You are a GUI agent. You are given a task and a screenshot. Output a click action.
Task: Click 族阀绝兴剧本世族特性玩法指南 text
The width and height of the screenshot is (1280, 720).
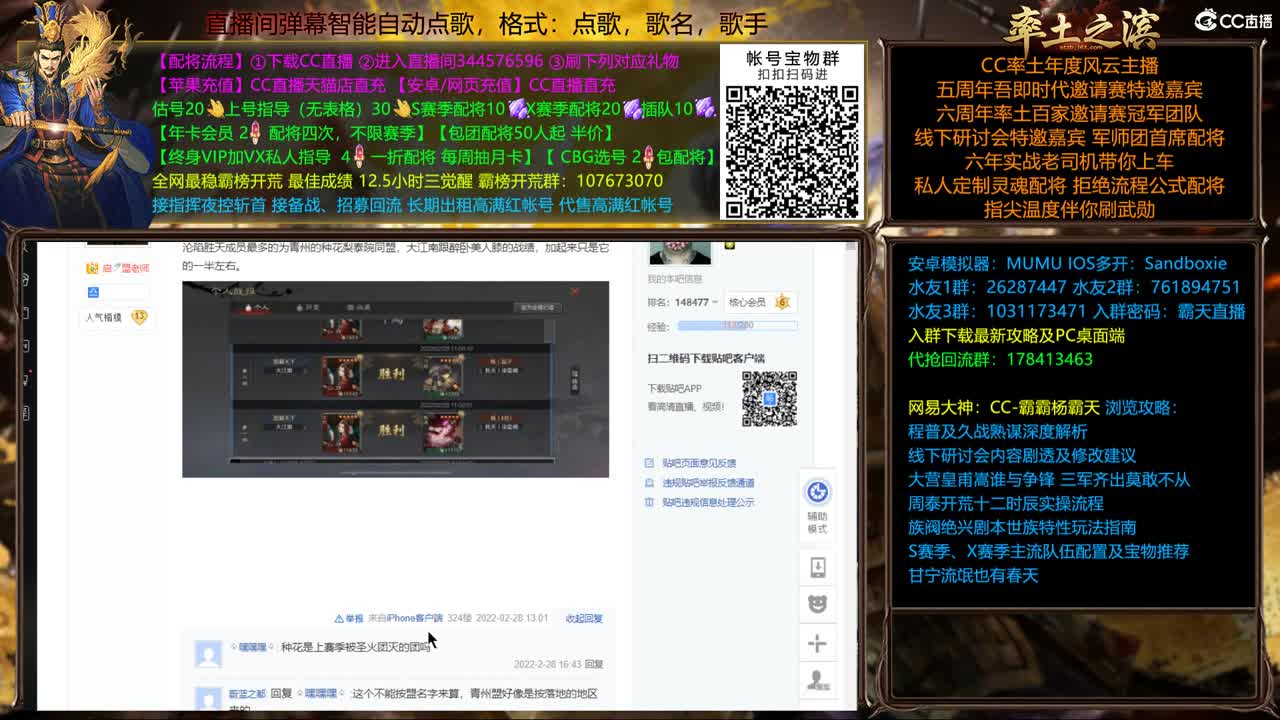point(1022,527)
